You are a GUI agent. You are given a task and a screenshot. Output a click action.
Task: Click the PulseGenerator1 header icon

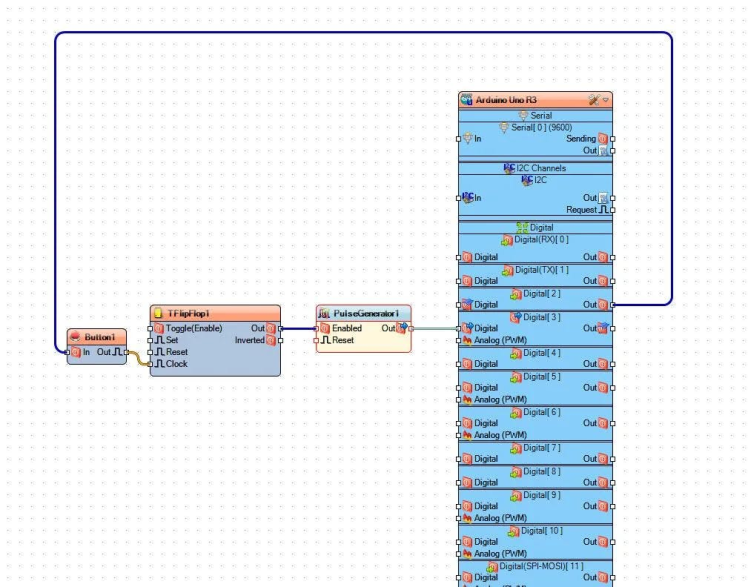[x=324, y=313]
